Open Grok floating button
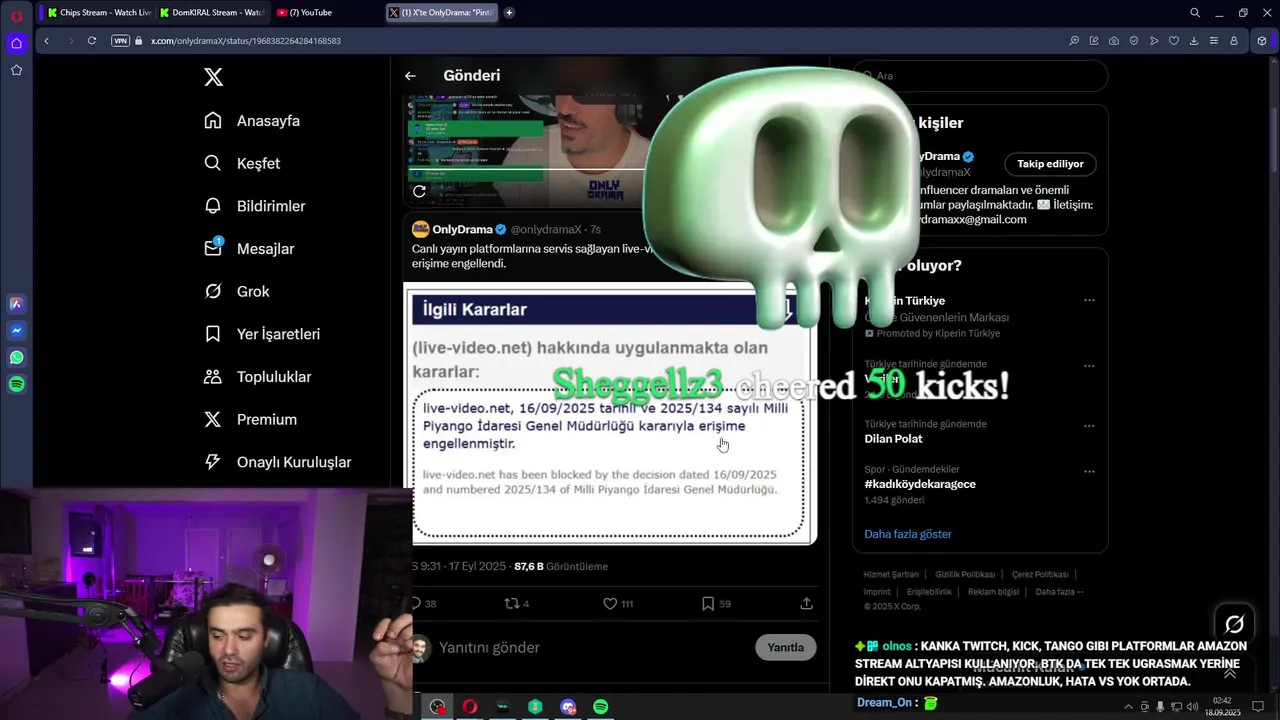Image resolution: width=1280 pixels, height=720 pixels. click(1234, 624)
